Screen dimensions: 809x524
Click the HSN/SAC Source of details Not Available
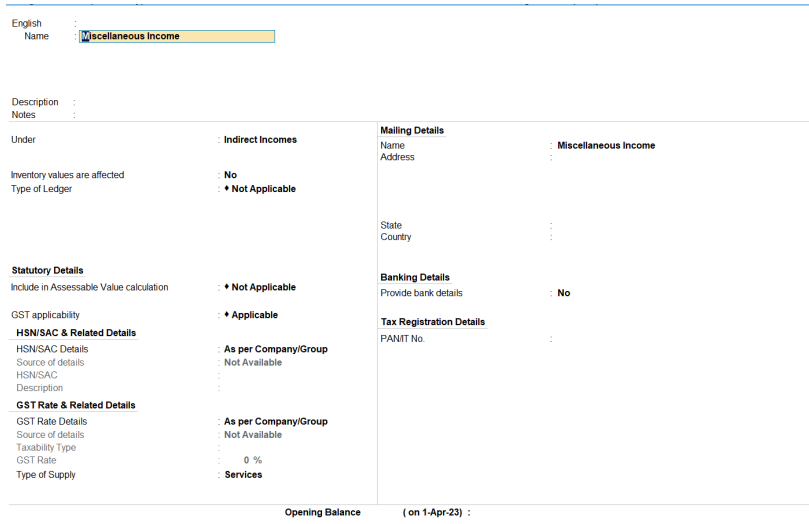coord(252,362)
